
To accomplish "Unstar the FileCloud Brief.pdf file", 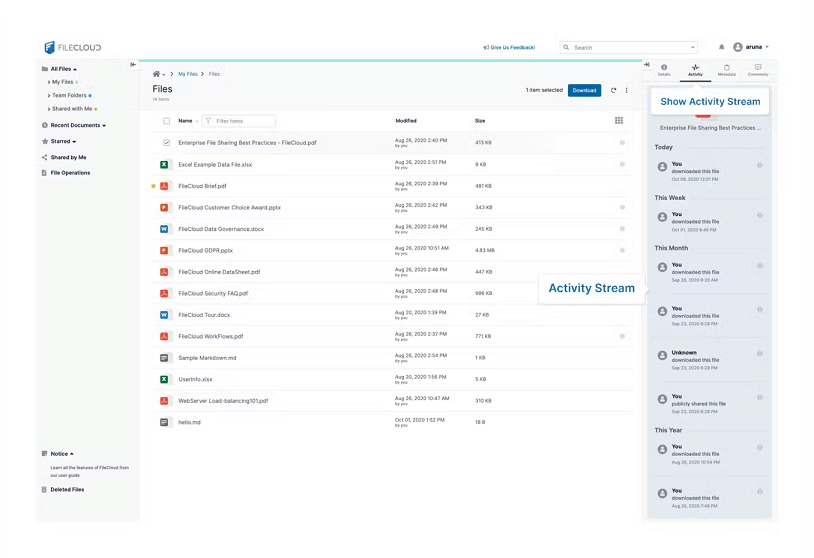I will [153, 186].
